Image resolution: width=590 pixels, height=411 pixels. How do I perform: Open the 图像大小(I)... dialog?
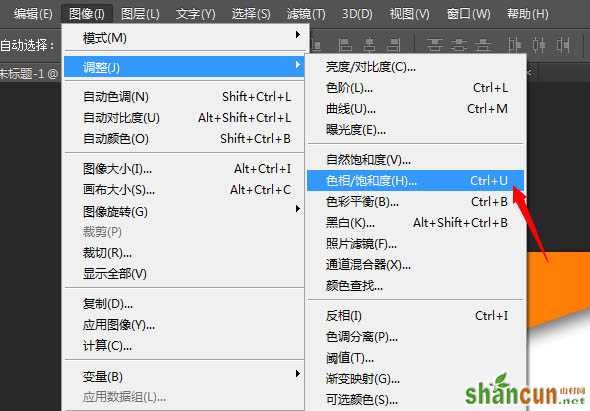coord(184,169)
